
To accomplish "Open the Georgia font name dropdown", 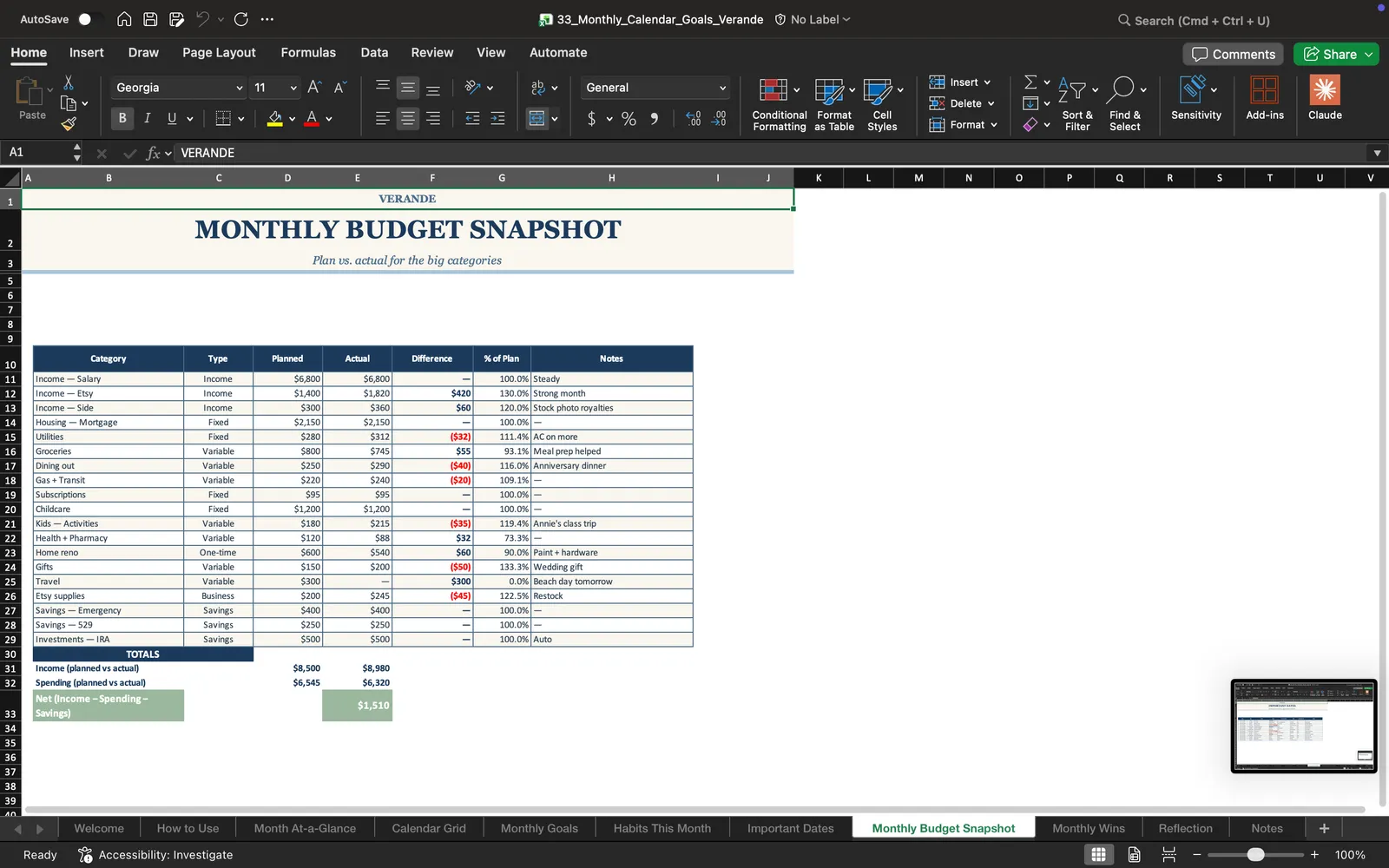I will click(240, 88).
